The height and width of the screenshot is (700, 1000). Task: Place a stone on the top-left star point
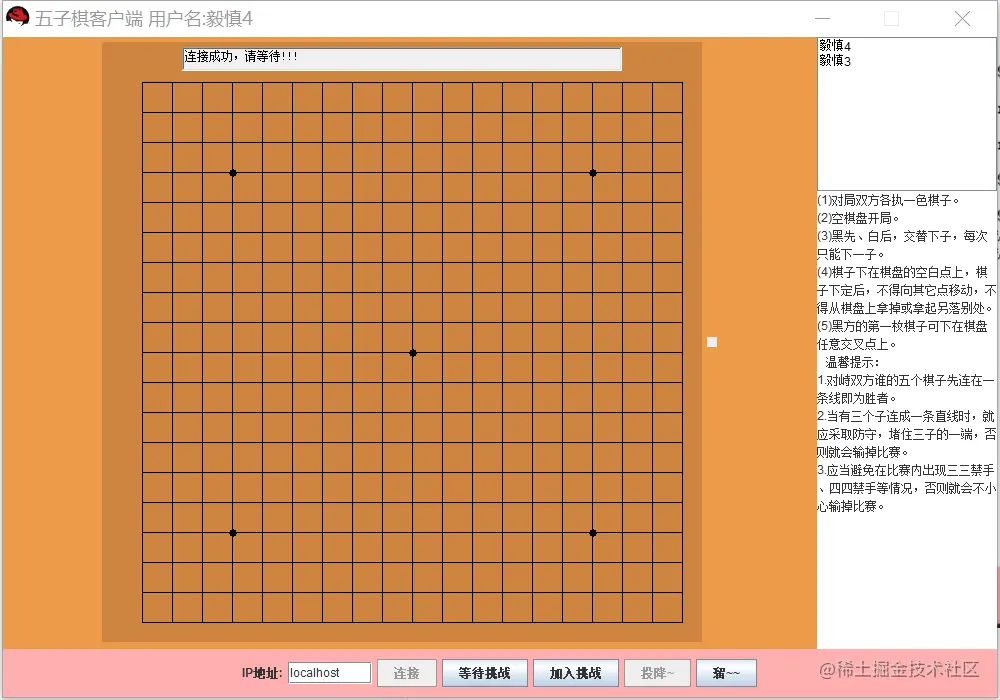pyautogui.click(x=233, y=173)
